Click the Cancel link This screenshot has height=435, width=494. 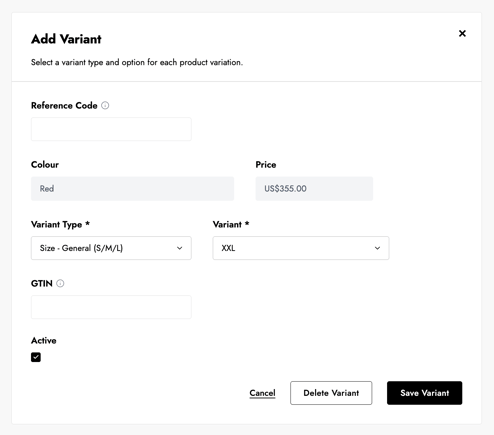262,393
